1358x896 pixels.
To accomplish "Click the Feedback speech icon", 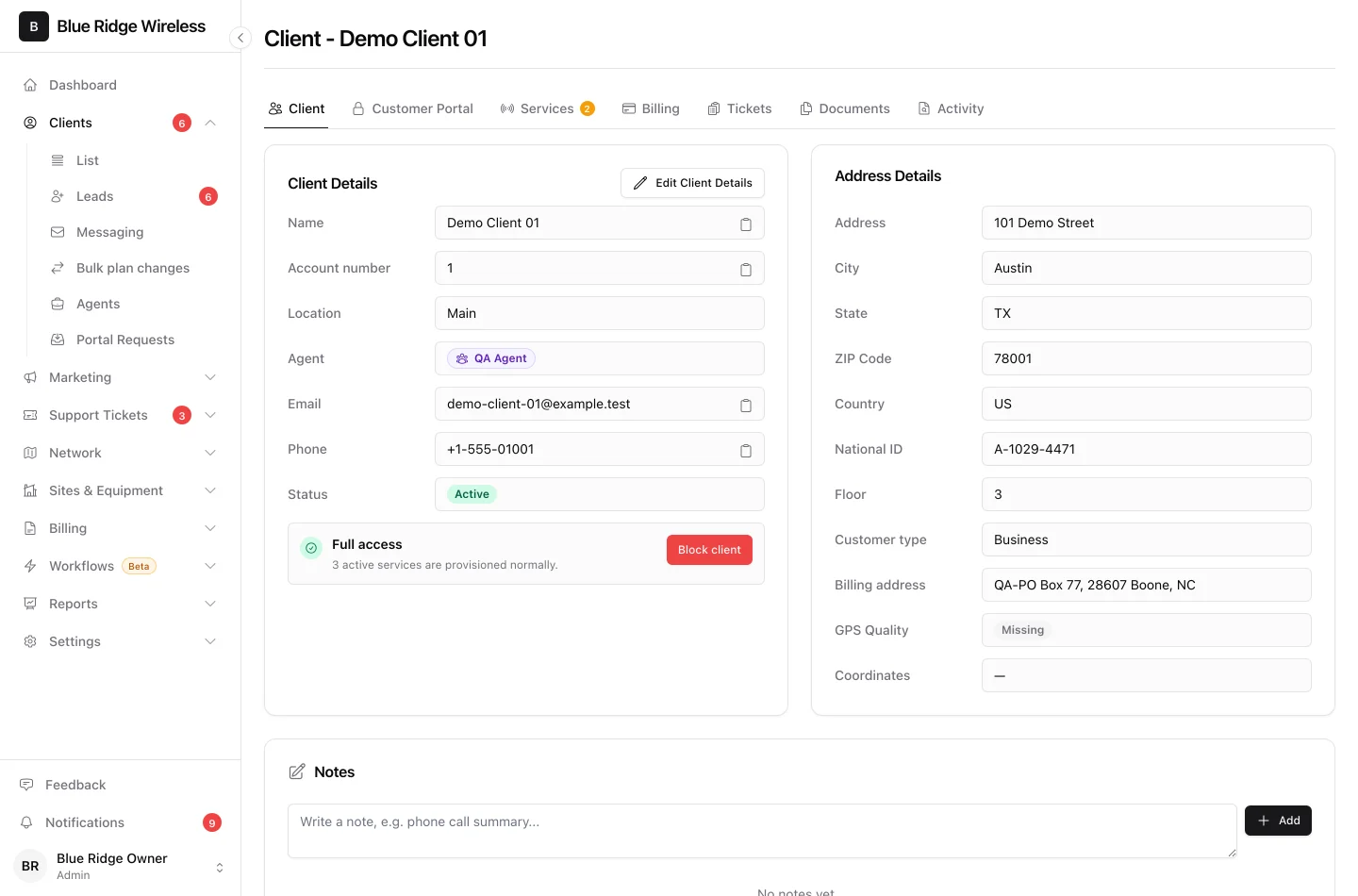I will (26, 785).
